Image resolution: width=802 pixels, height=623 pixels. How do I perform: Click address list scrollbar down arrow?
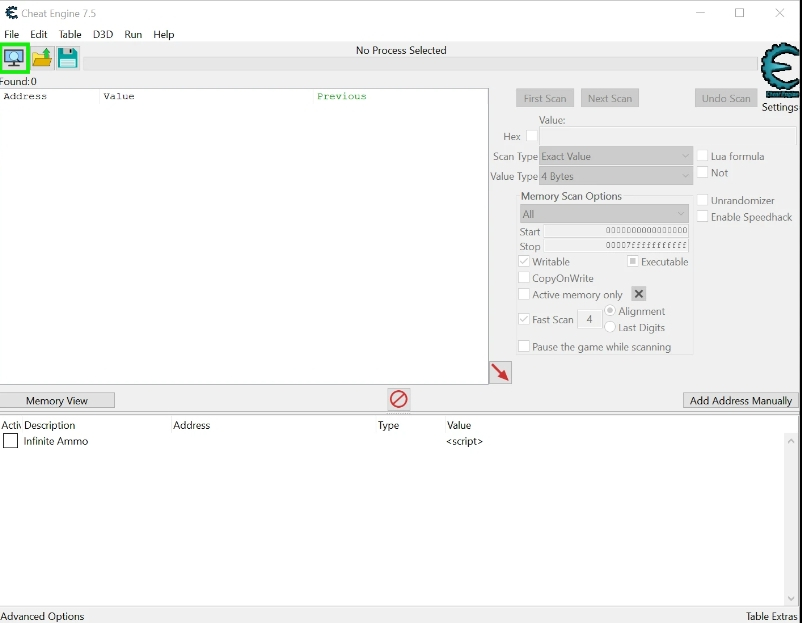(x=791, y=598)
